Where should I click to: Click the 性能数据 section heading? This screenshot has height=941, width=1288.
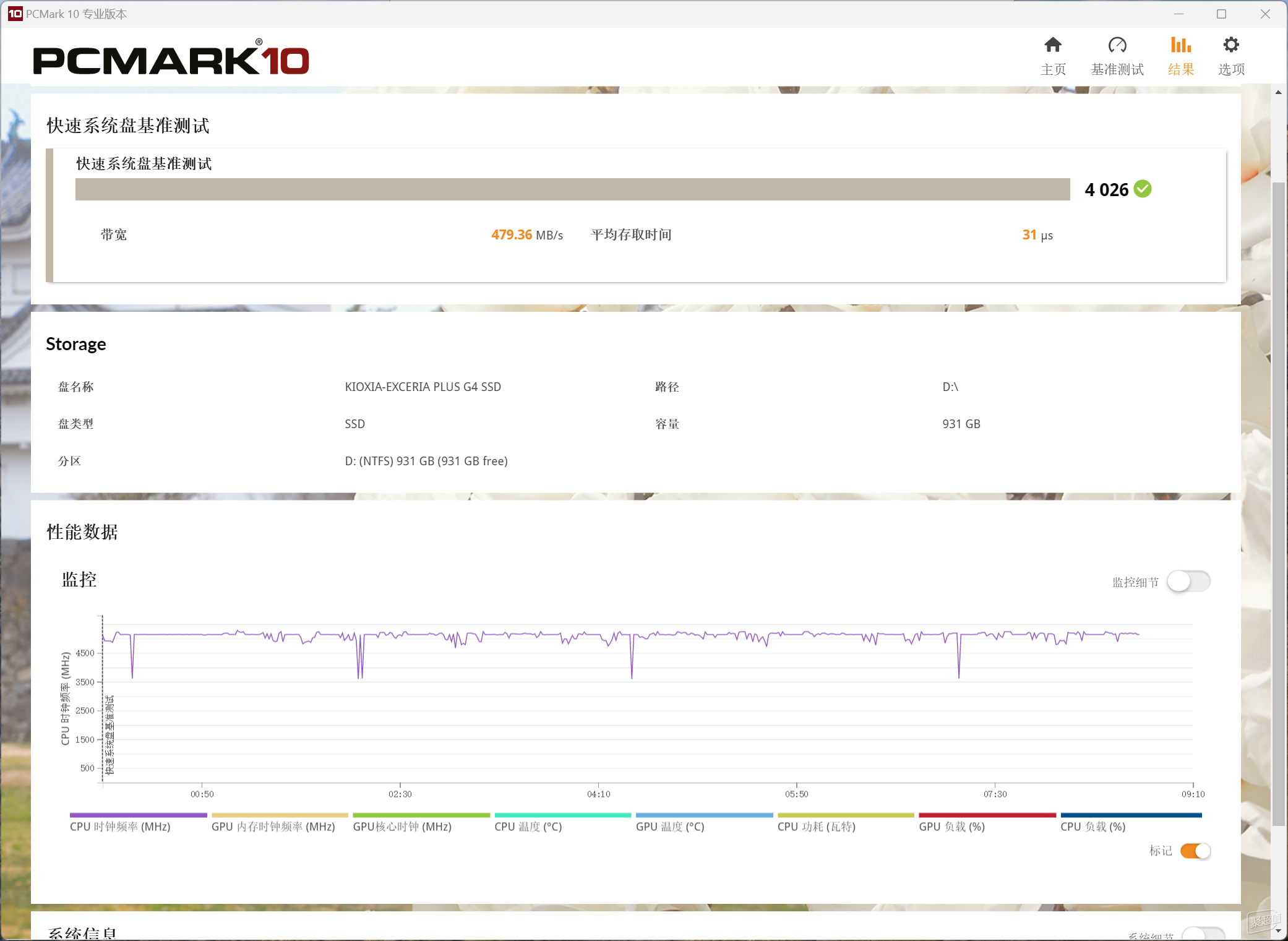click(x=82, y=532)
